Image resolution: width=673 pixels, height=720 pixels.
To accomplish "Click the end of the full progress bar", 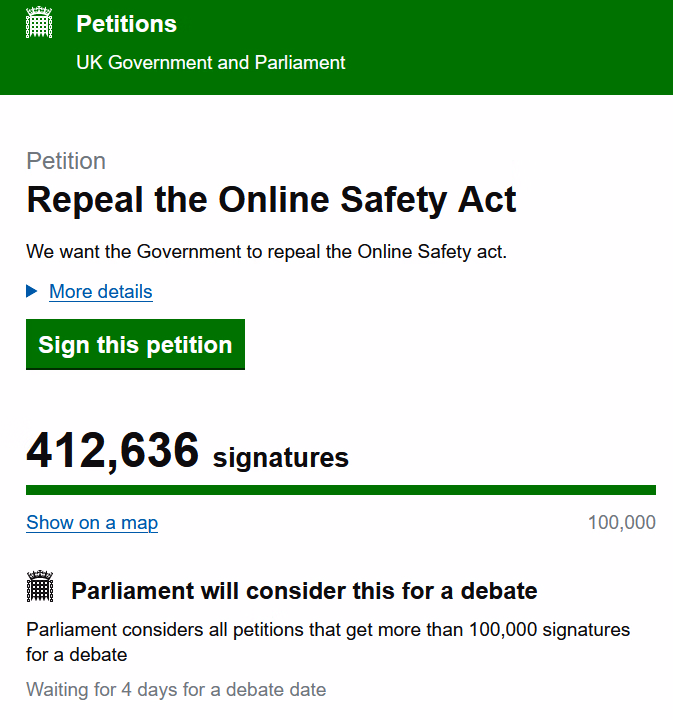I will 652,490.
